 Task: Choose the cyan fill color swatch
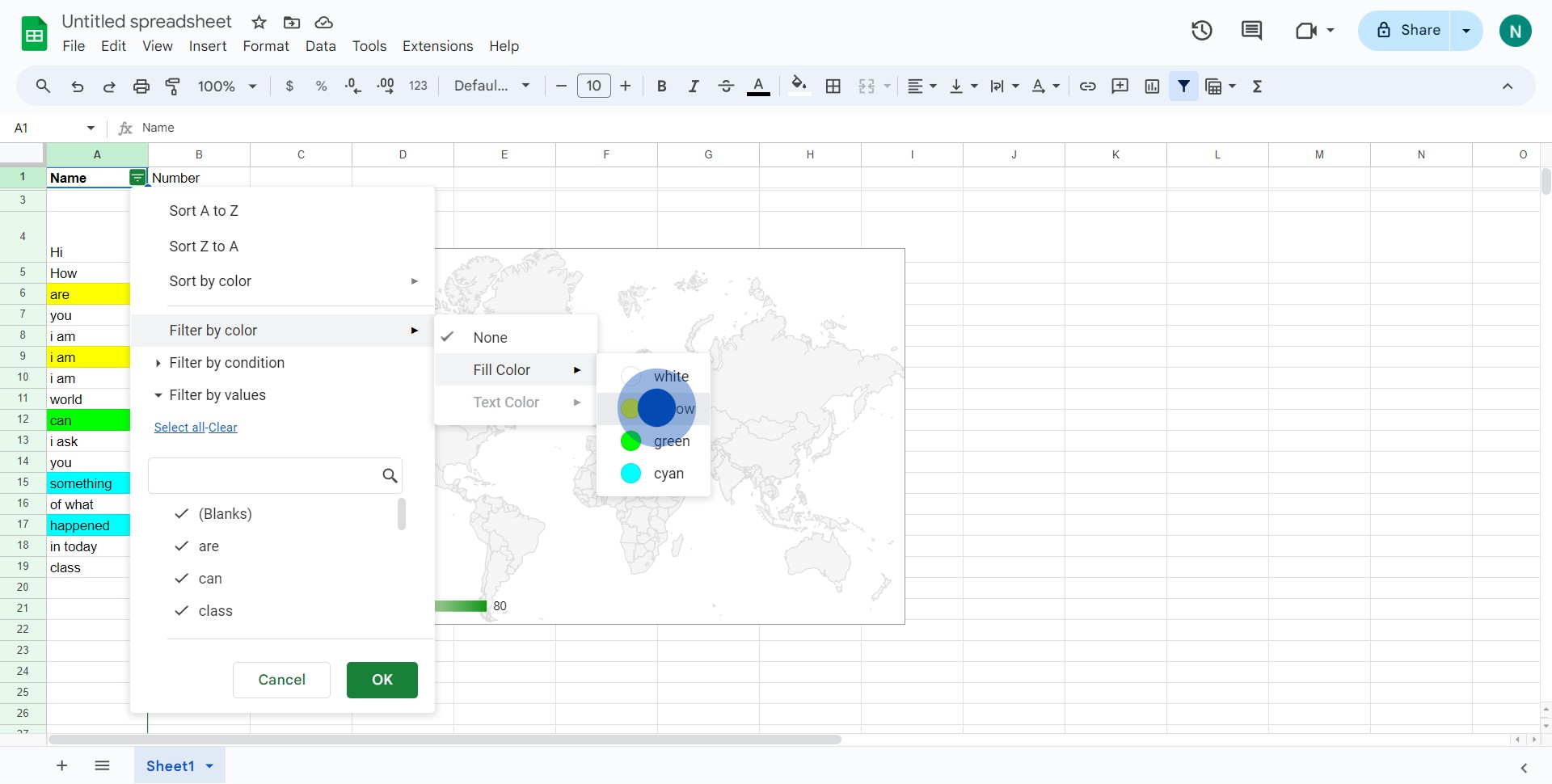pyautogui.click(x=631, y=474)
